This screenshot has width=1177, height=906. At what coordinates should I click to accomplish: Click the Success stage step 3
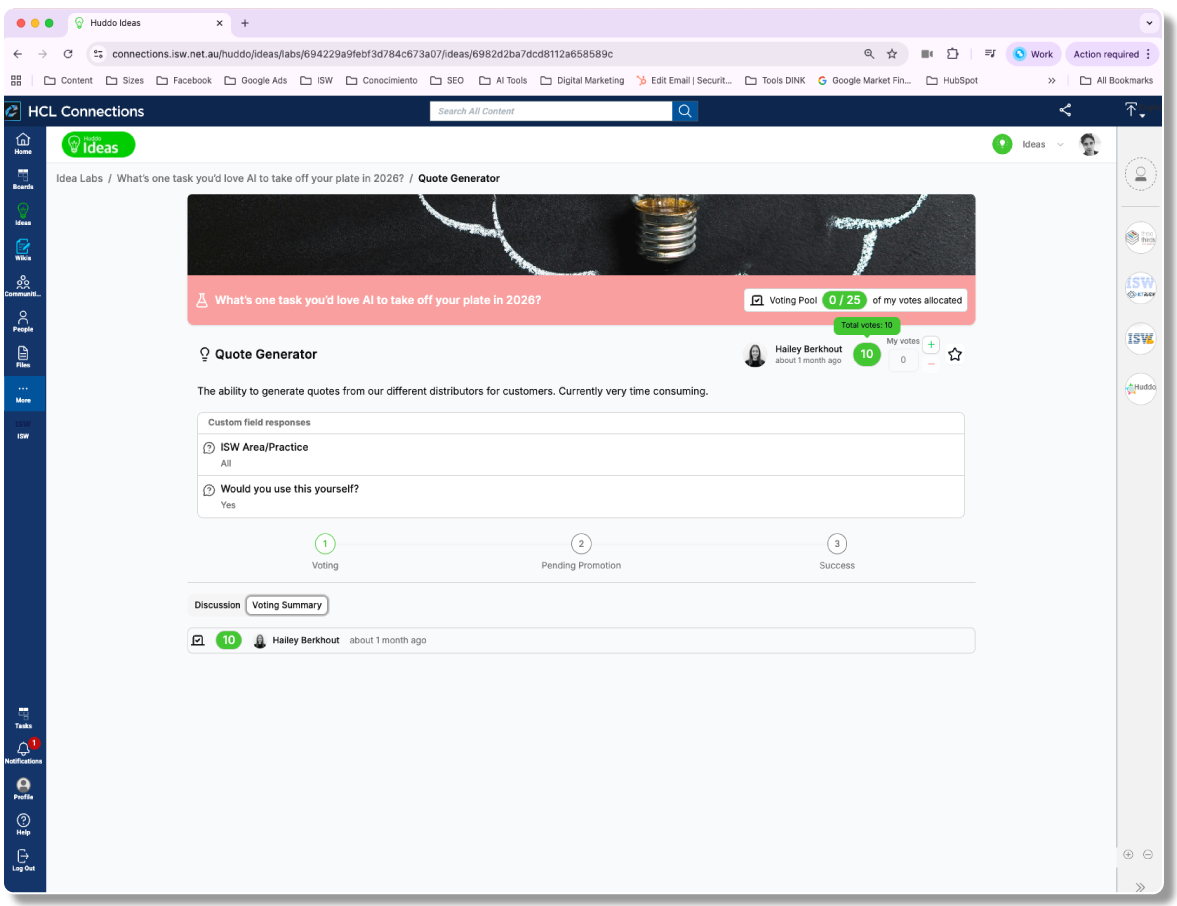click(837, 544)
